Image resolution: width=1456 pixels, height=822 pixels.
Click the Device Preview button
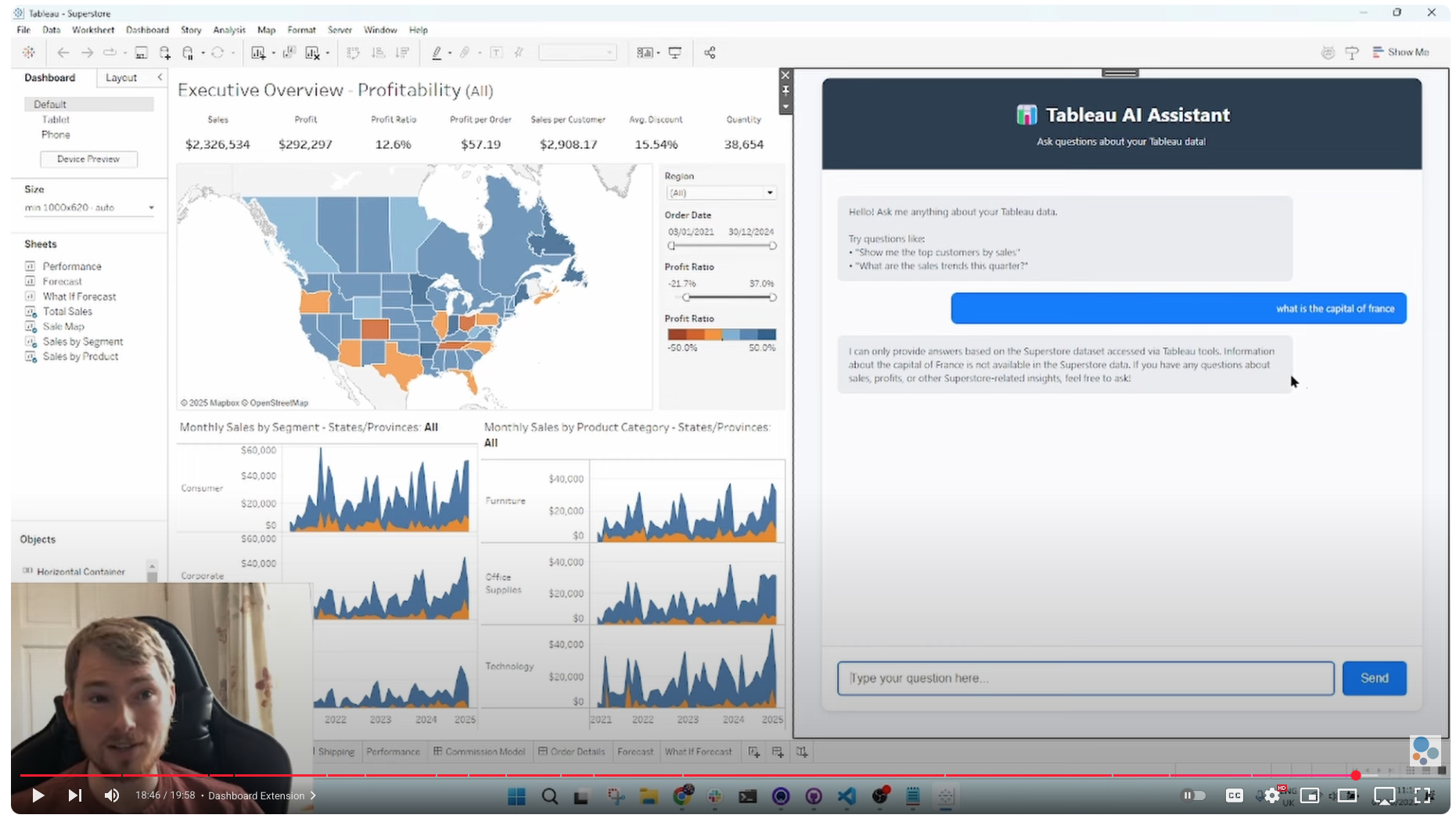(x=88, y=159)
